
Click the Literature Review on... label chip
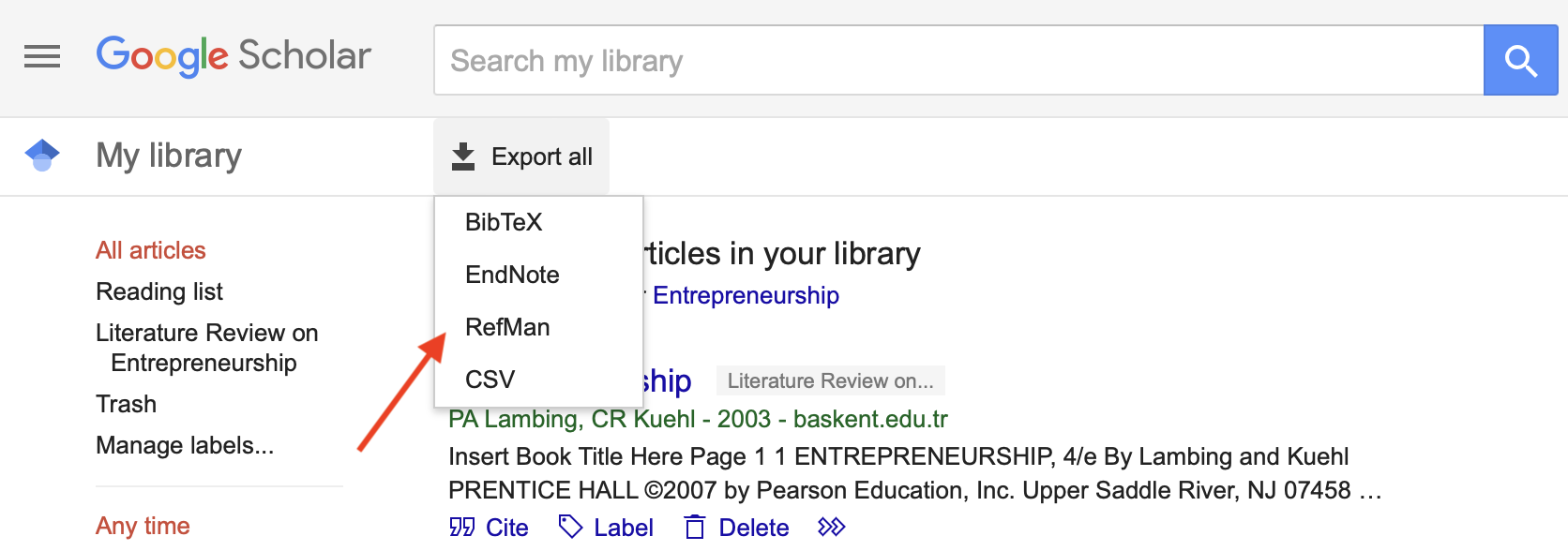831,380
